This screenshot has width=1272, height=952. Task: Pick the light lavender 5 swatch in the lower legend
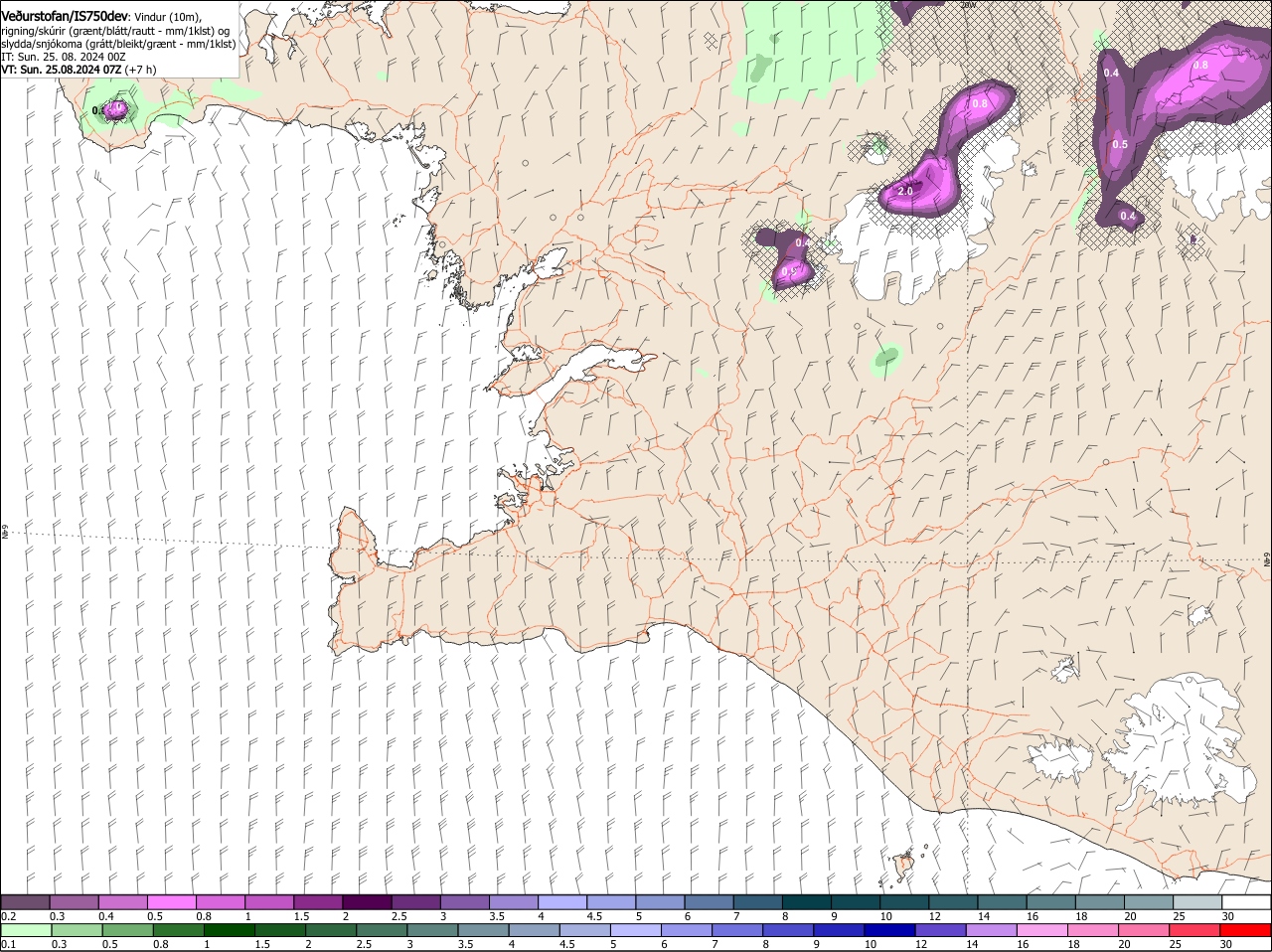636,930
